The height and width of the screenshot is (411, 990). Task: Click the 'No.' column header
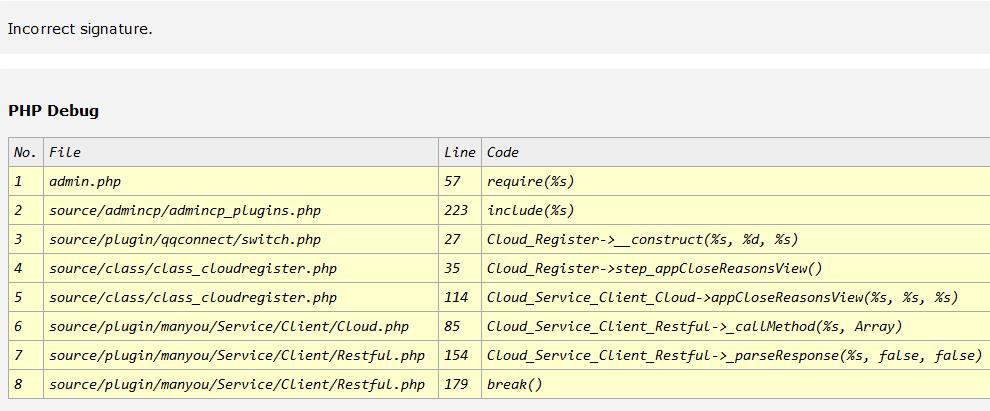[x=25, y=152]
